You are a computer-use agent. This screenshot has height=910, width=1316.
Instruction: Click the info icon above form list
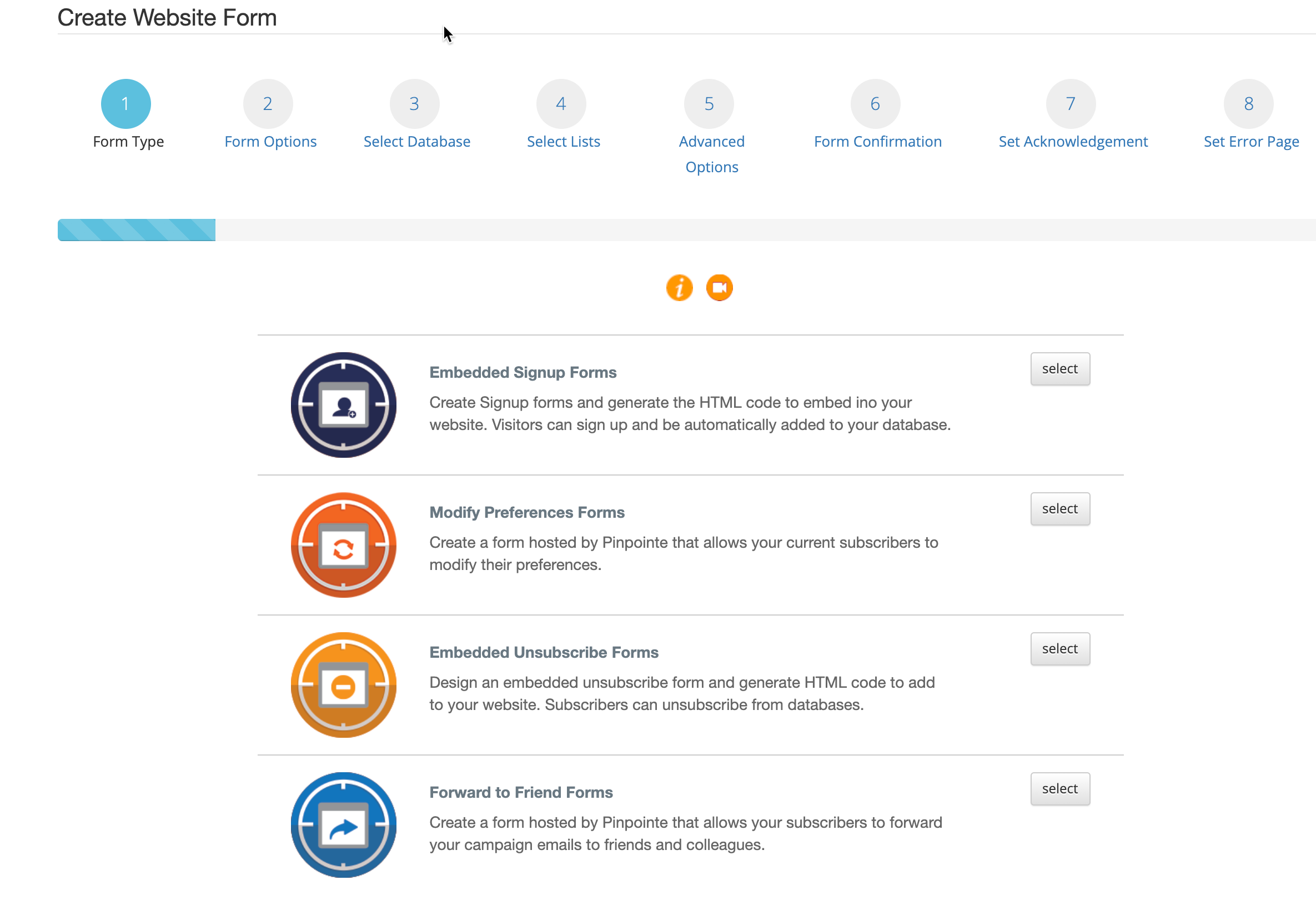tap(678, 288)
